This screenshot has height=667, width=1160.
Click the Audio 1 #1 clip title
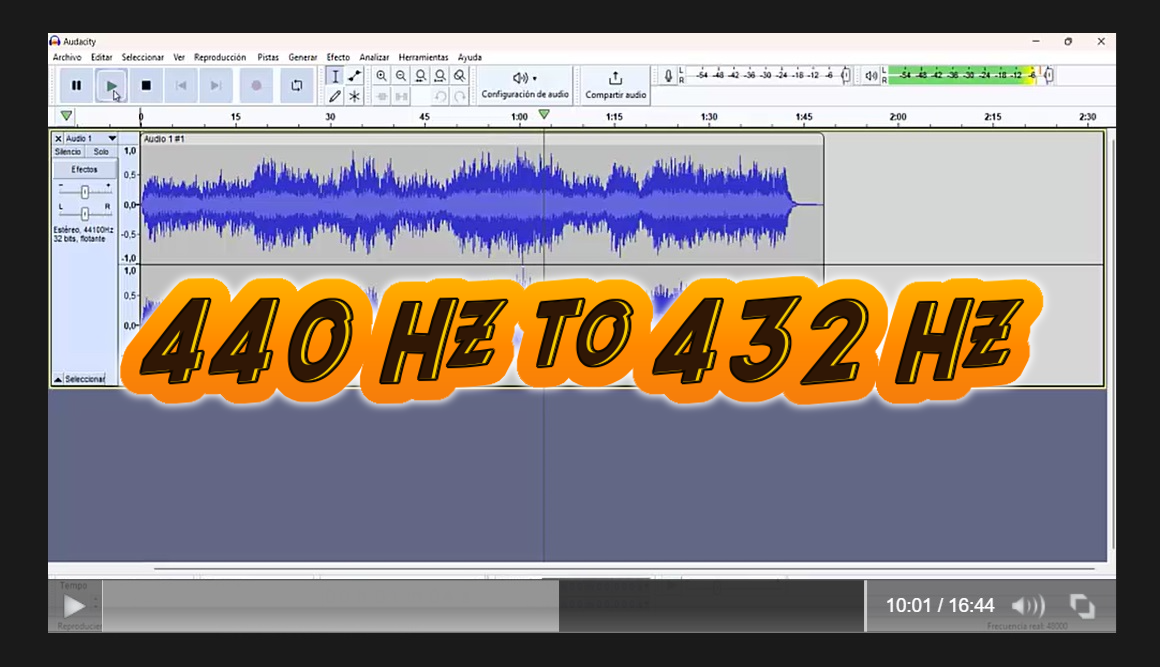[x=164, y=139]
